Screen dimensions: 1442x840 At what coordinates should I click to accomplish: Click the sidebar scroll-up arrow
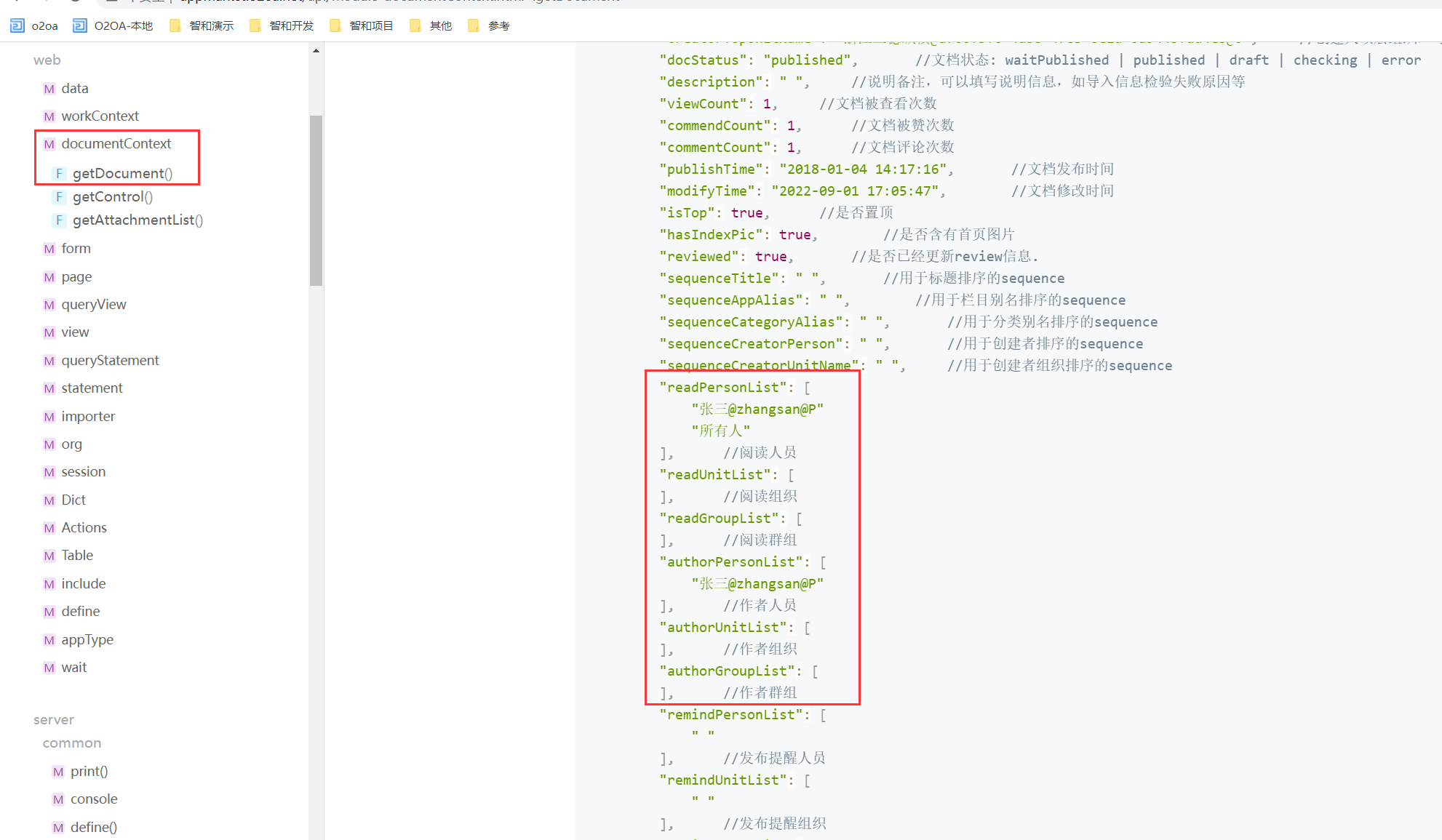[x=316, y=51]
